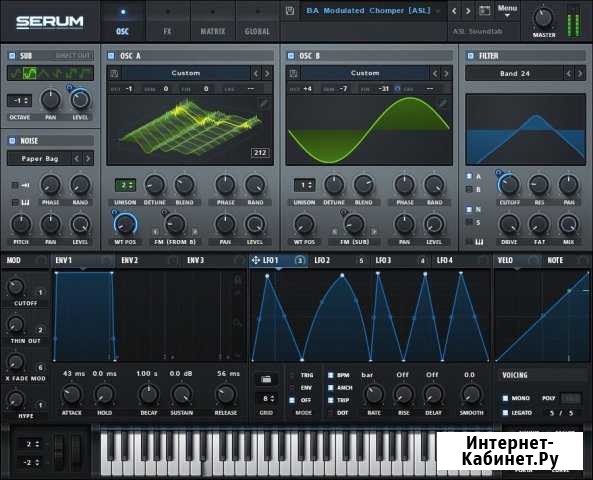This screenshot has width=593, height=480.
Task: Toggle Legato checkbox
Action: tap(505, 413)
